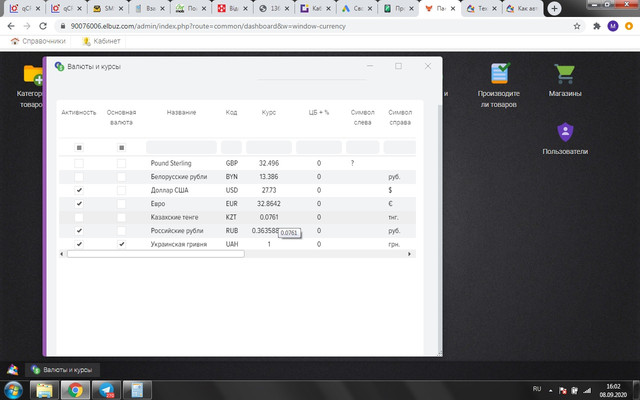Screen dimensions: 640x400
Task: Open File Explorer in the taskbar
Action: (x=44, y=390)
